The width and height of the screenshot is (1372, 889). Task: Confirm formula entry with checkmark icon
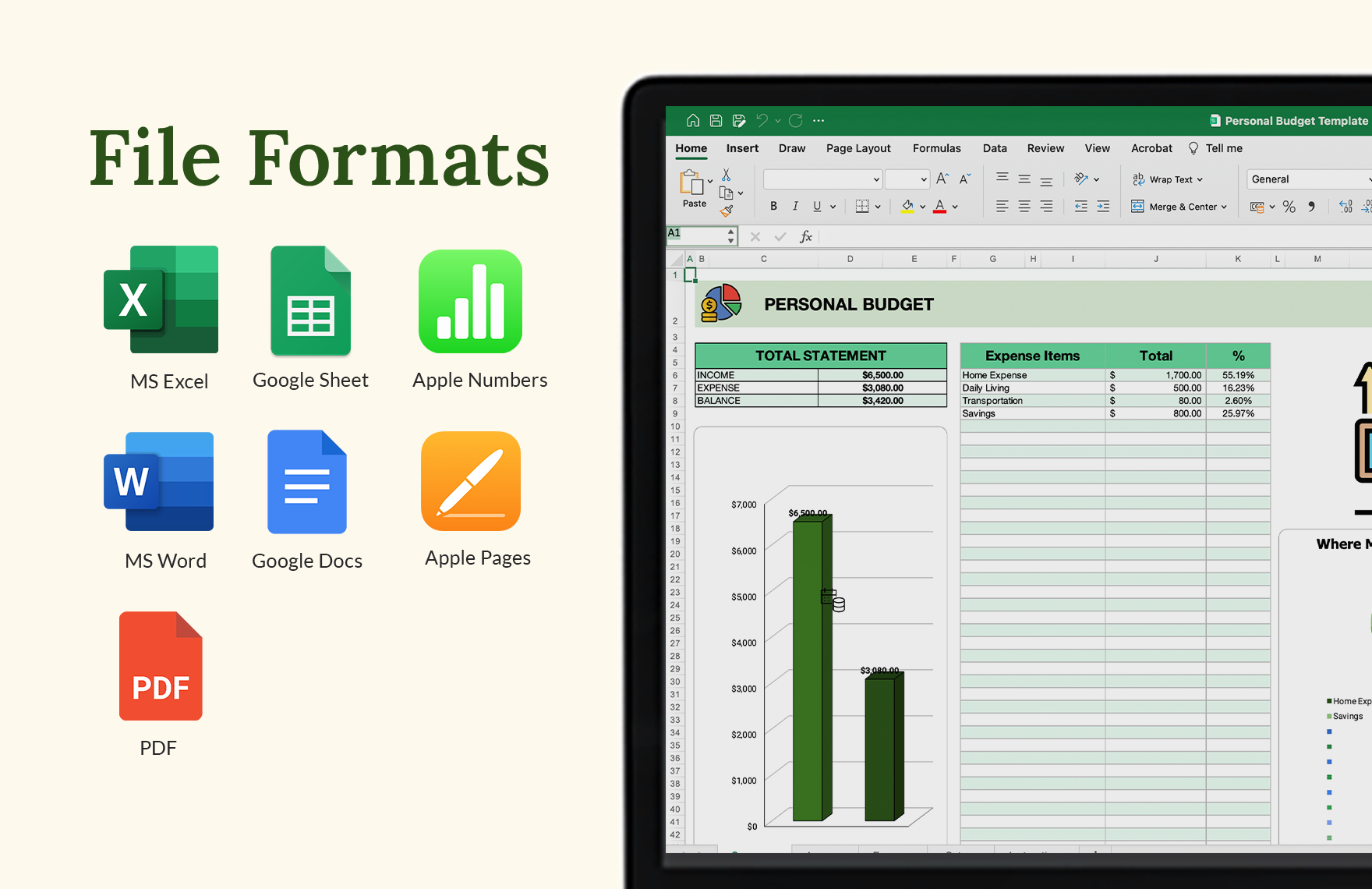(780, 236)
